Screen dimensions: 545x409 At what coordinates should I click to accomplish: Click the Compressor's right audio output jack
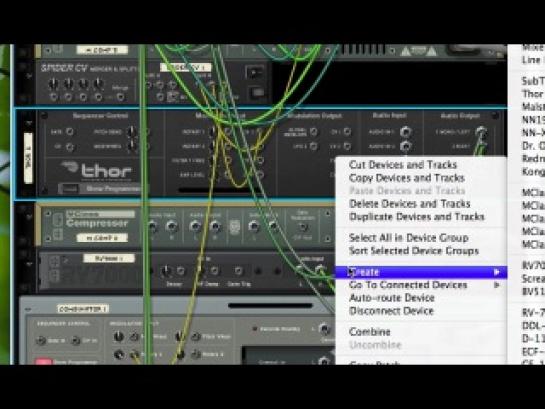click(x=215, y=227)
